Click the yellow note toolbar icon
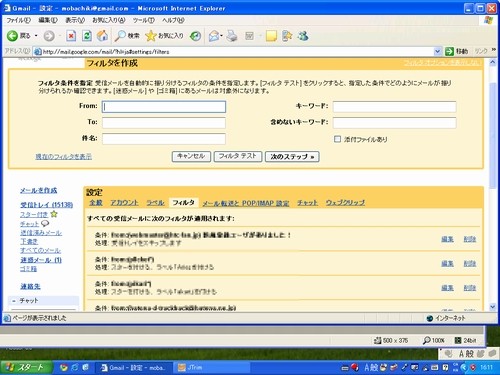 pos(271,36)
